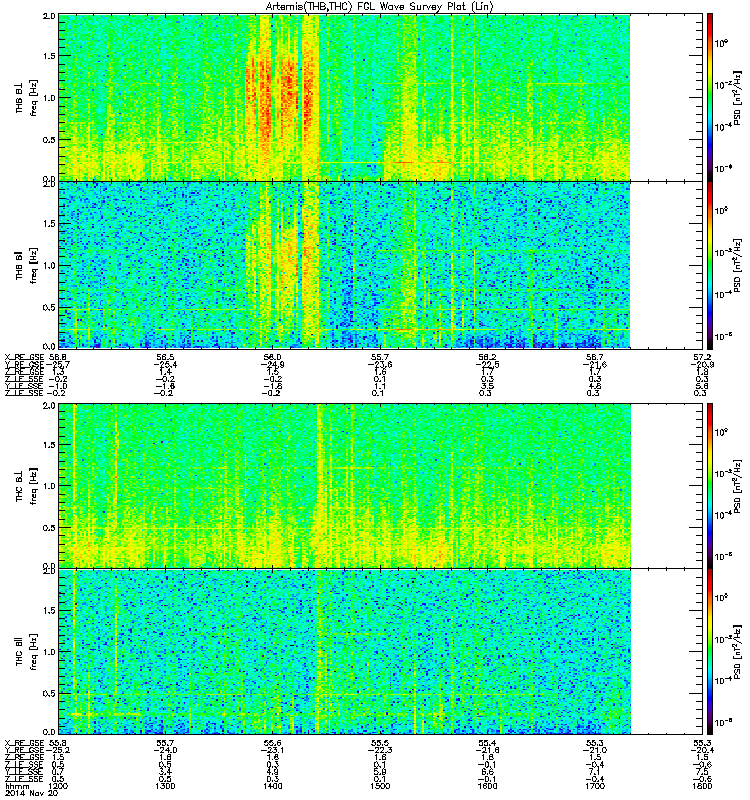750x800 pixels.
Task: Click the date label "2014 Nov 20"
Action: (31, 793)
